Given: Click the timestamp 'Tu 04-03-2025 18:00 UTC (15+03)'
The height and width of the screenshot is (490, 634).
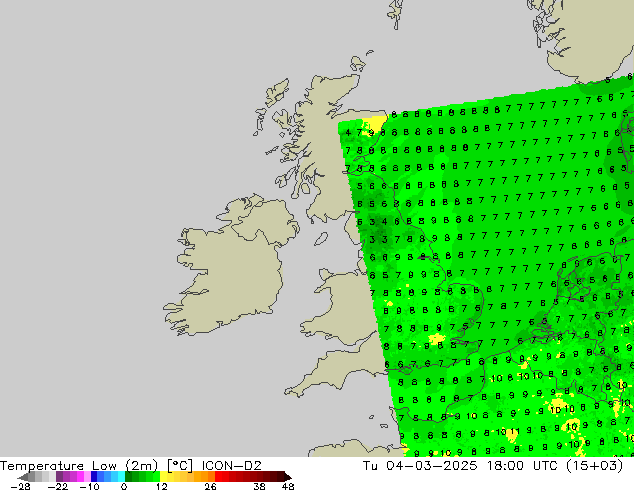Looking at the screenshot, I should pyautogui.click(x=493, y=466).
